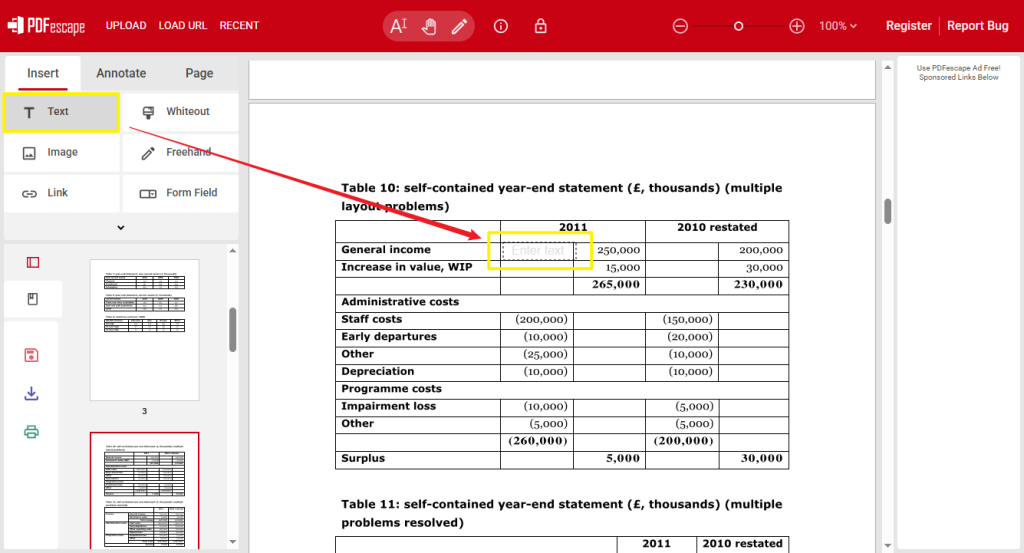
Task: Open the 100% zoom dropdown
Action: [x=837, y=26]
